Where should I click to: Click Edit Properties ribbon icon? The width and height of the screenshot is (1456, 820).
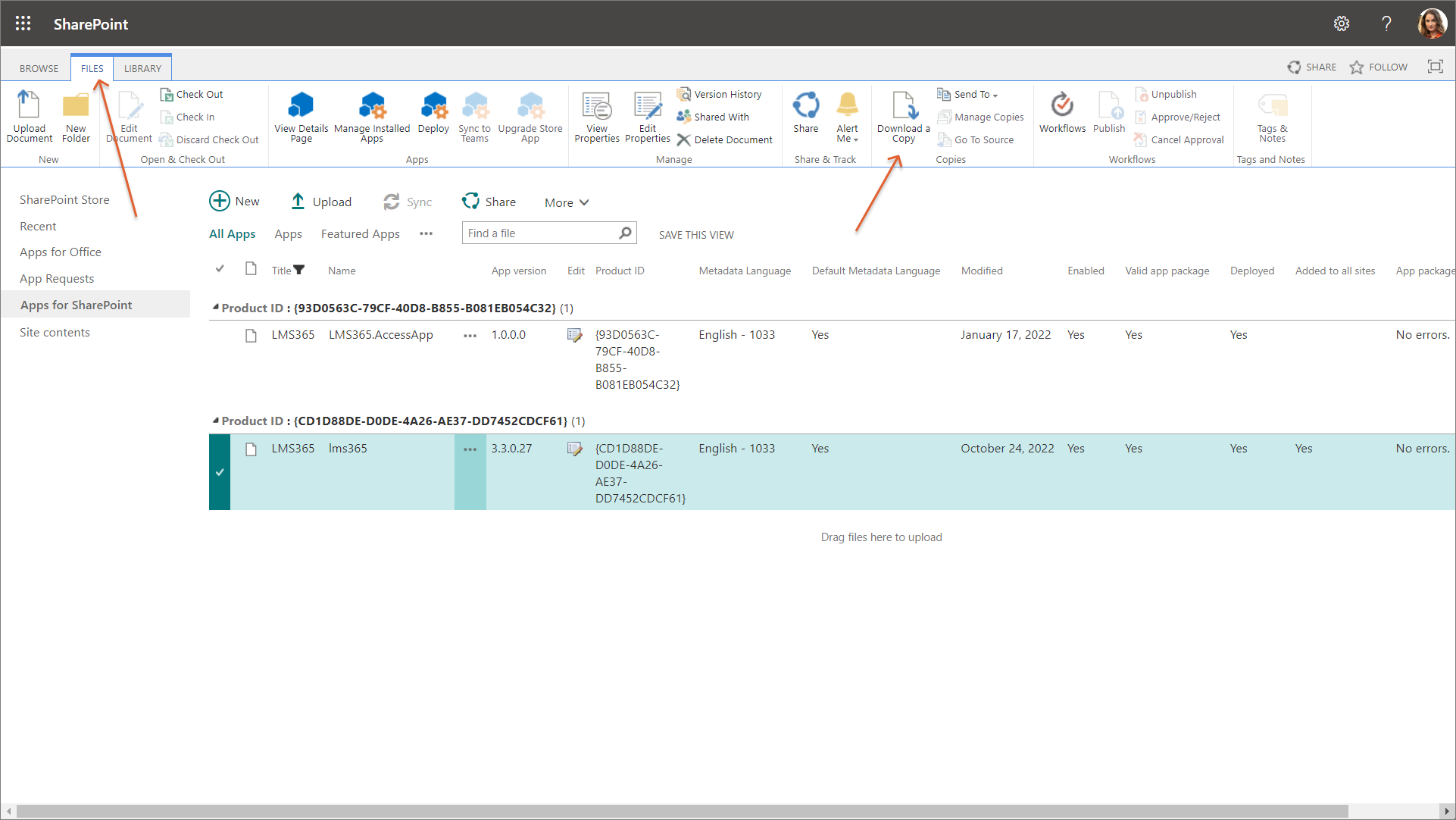648,107
